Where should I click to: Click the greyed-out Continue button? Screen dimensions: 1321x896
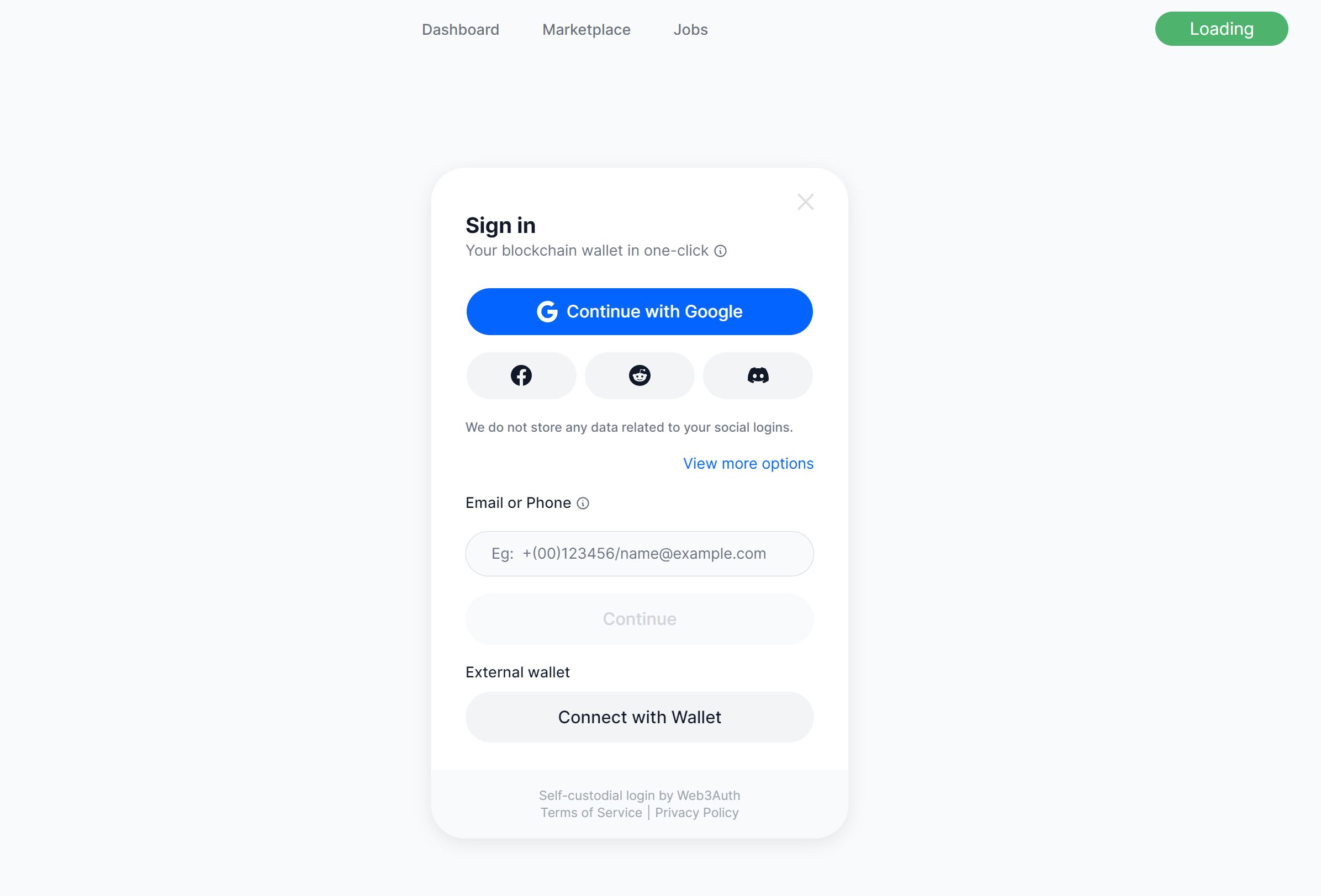pos(639,618)
